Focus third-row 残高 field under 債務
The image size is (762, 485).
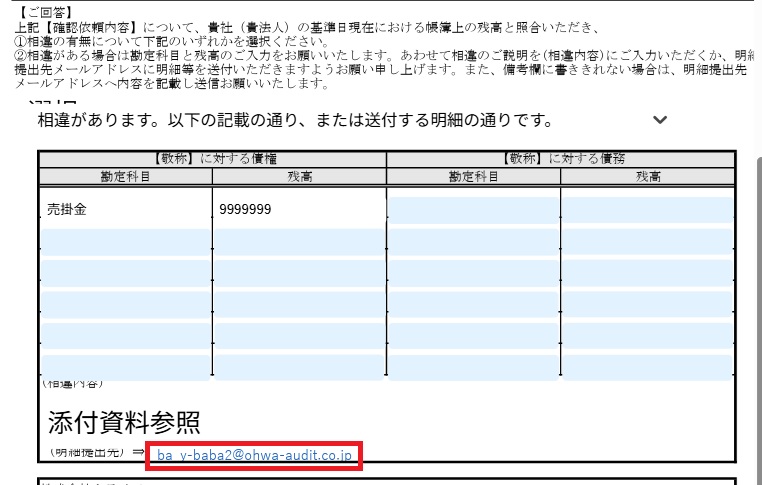click(647, 273)
